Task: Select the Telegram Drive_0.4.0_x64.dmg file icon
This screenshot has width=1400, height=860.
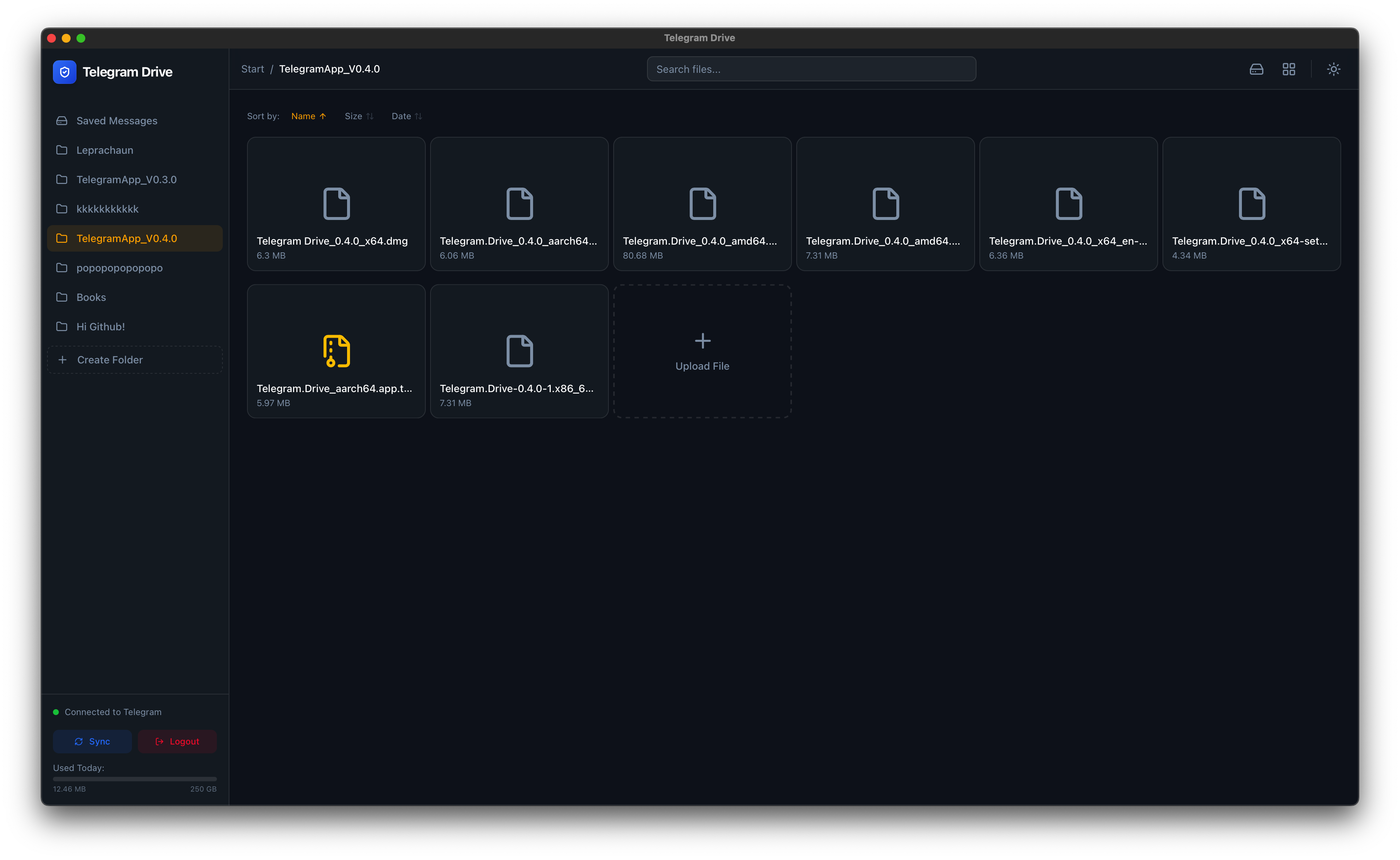Action: click(336, 204)
